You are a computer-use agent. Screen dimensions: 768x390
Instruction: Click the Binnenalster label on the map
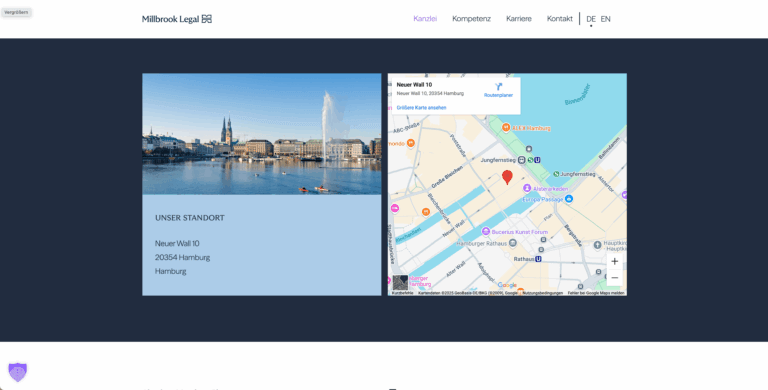[x=577, y=95]
